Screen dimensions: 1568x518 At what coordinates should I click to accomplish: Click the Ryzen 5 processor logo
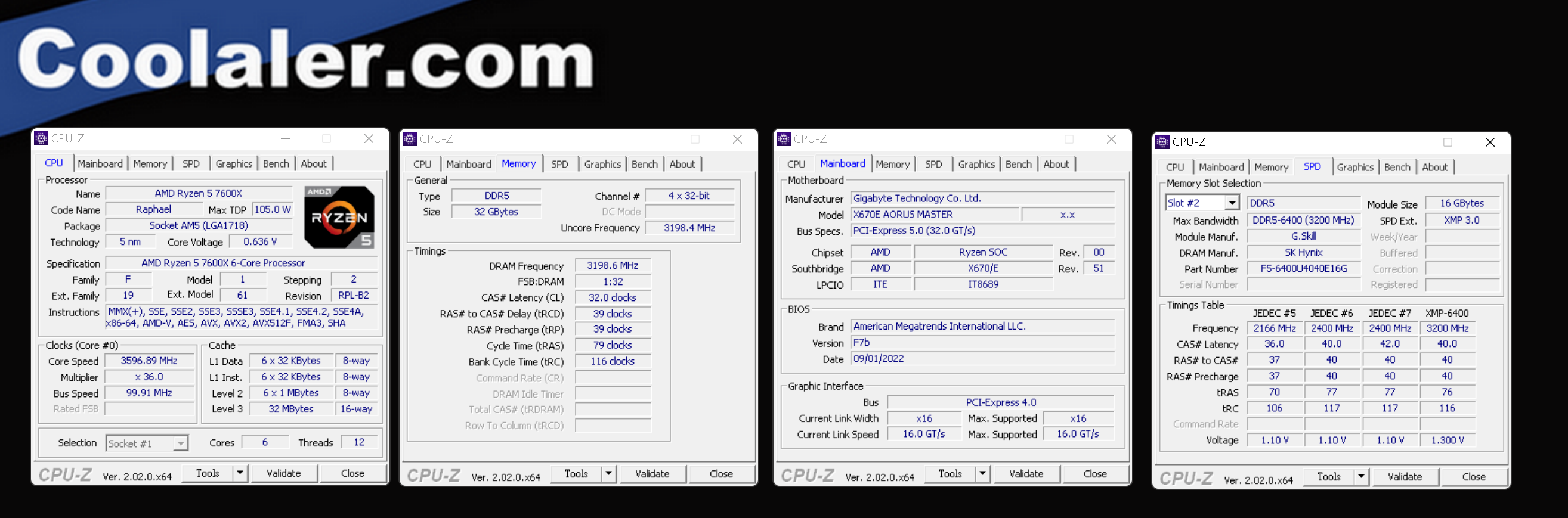coord(339,218)
